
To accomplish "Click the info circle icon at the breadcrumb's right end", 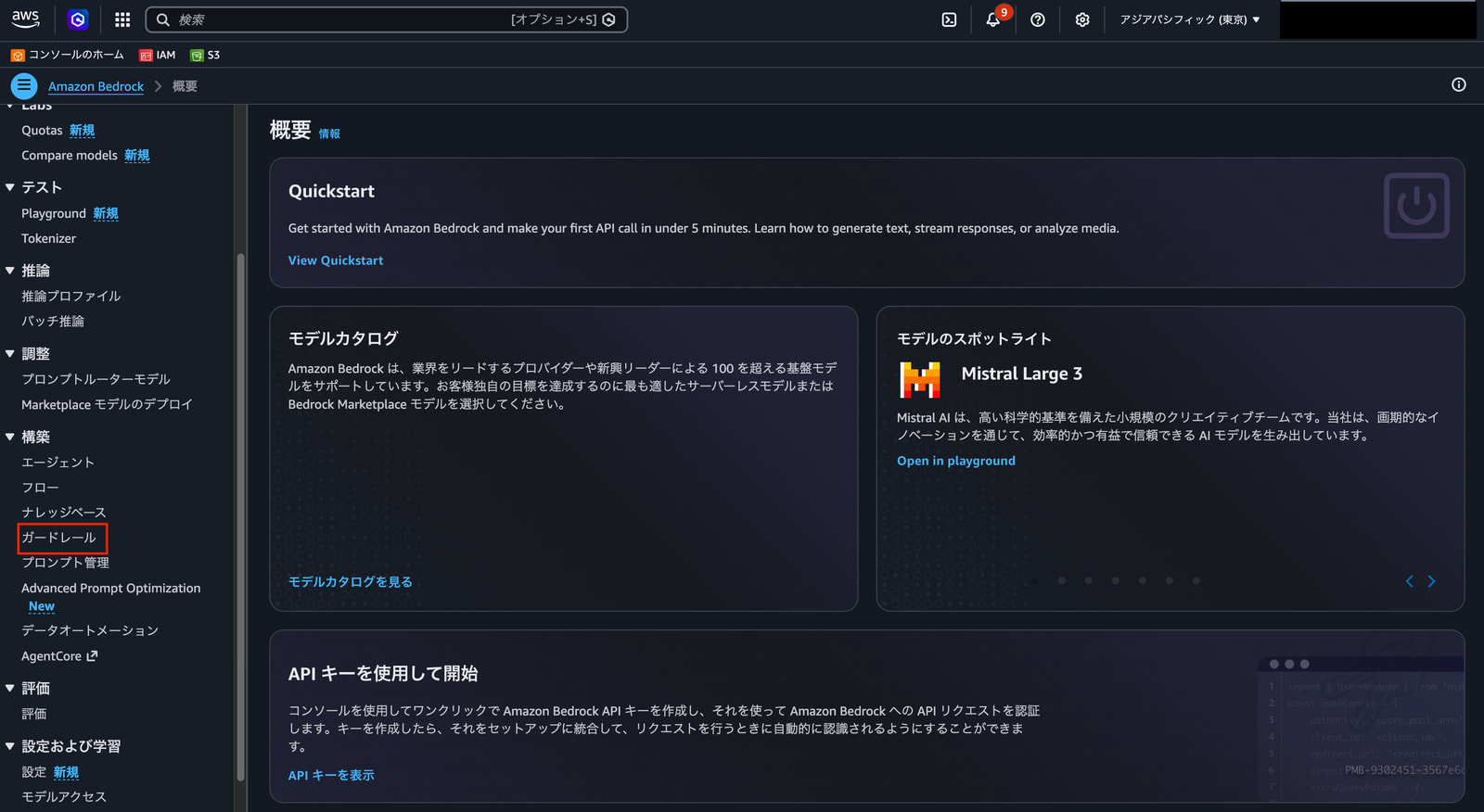I will click(1459, 85).
